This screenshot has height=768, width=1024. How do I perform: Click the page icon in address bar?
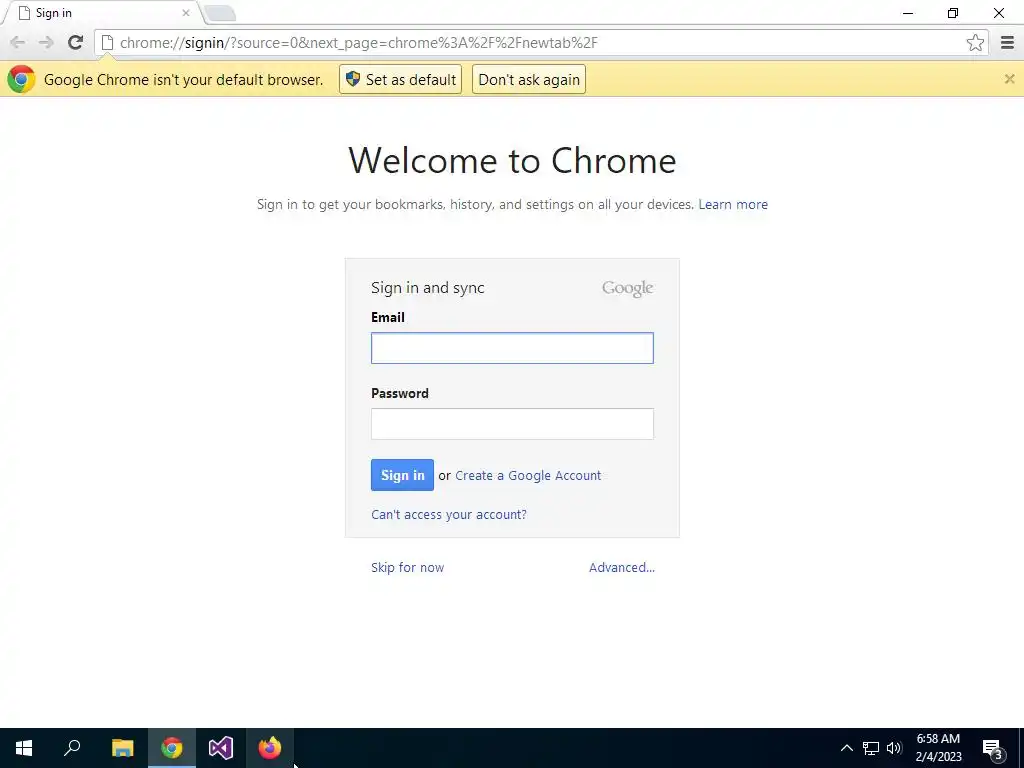(107, 42)
